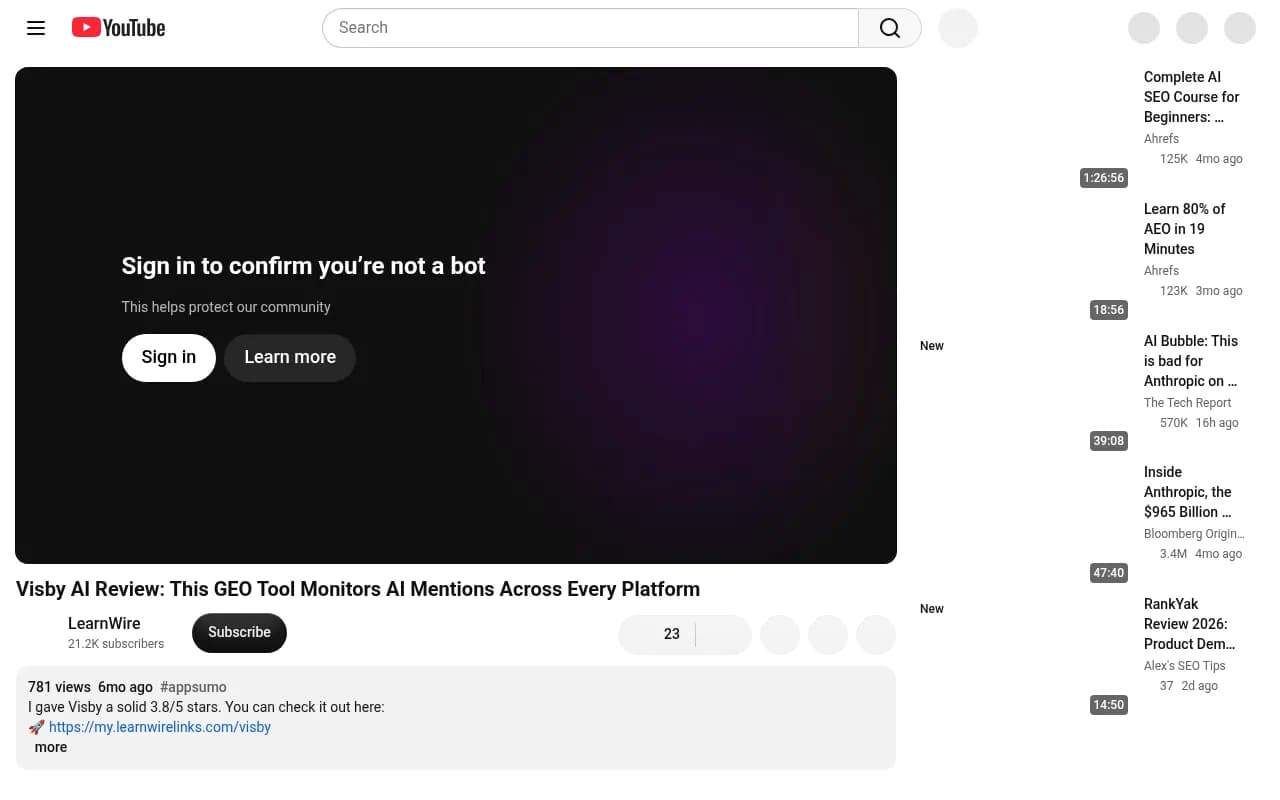
Task: Visit Alex's SEO Tips channel
Action: click(x=1185, y=666)
